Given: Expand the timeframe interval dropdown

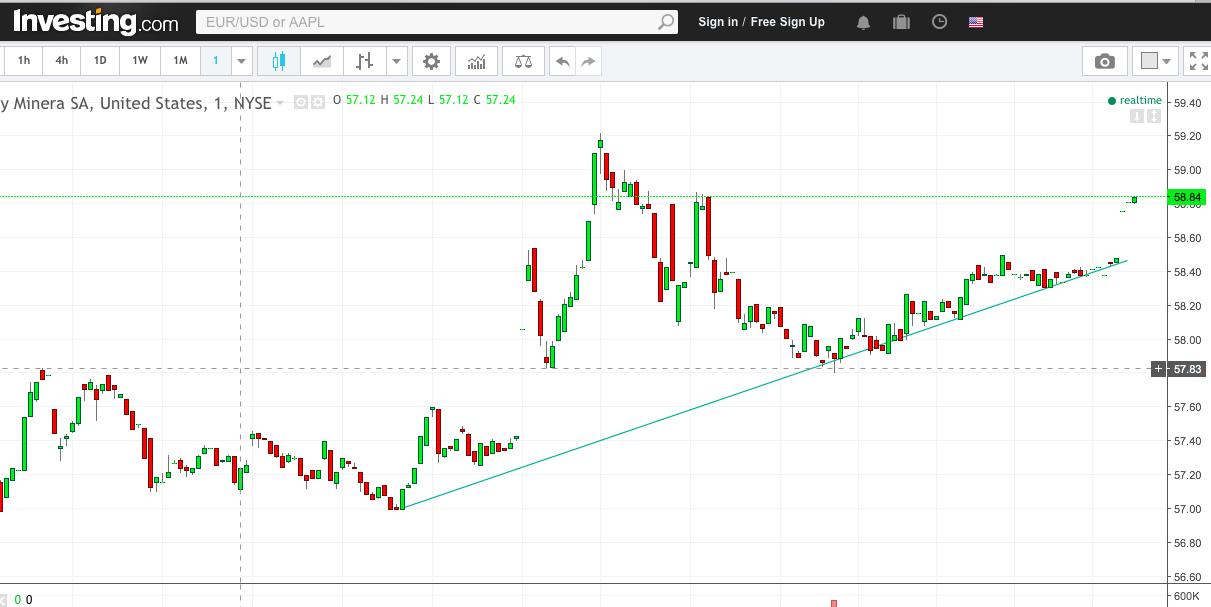Looking at the screenshot, I should [241, 61].
